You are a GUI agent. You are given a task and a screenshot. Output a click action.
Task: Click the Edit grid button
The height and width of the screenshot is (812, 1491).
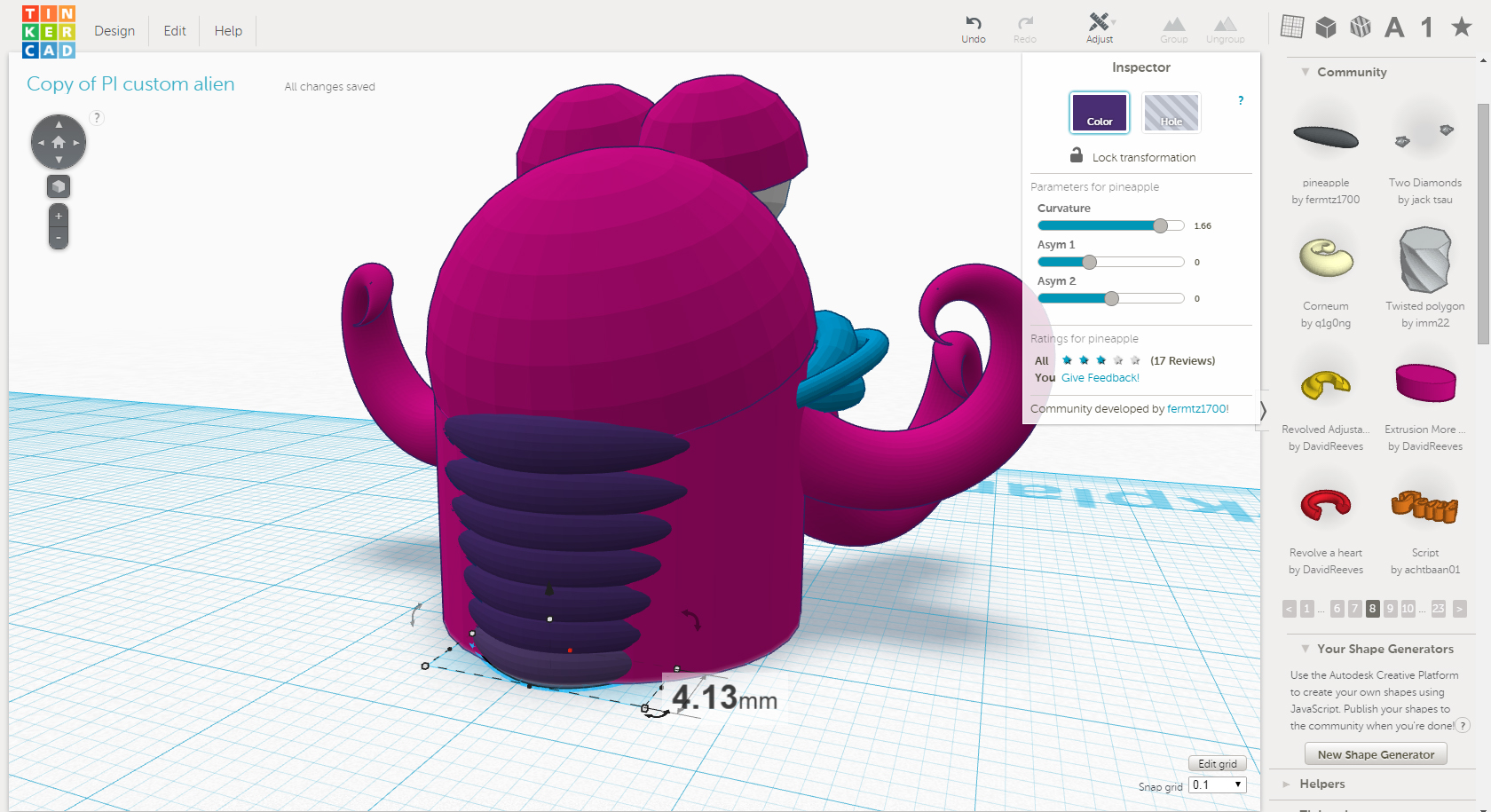click(x=1218, y=763)
